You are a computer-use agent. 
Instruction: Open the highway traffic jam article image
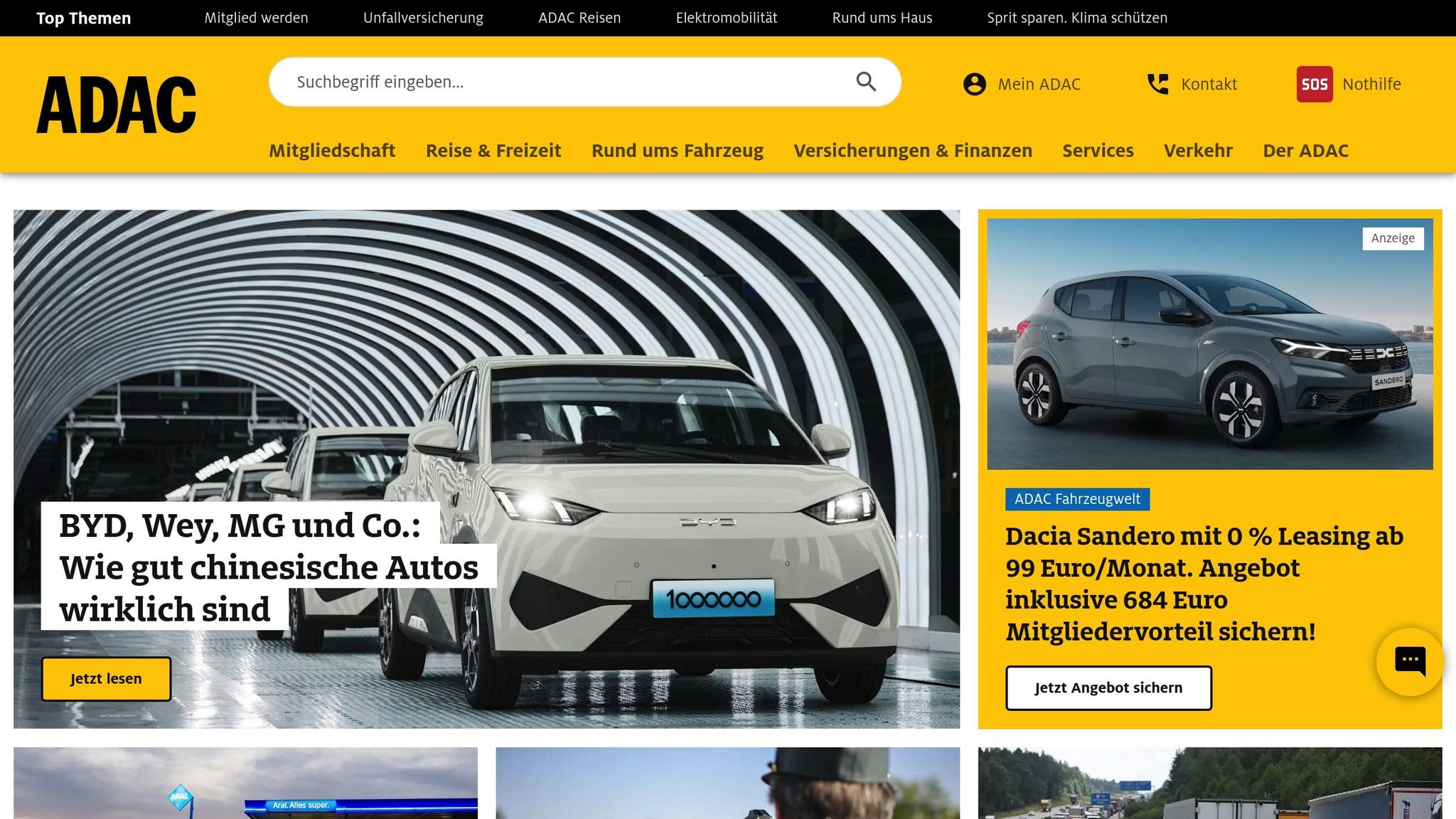coord(1210,783)
